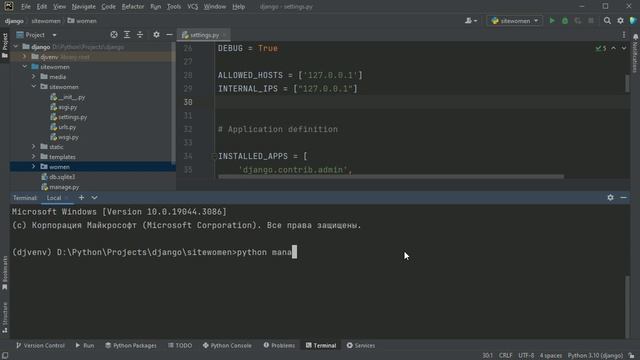Open the VCS menu
640x360 pixels.
point(192,7)
